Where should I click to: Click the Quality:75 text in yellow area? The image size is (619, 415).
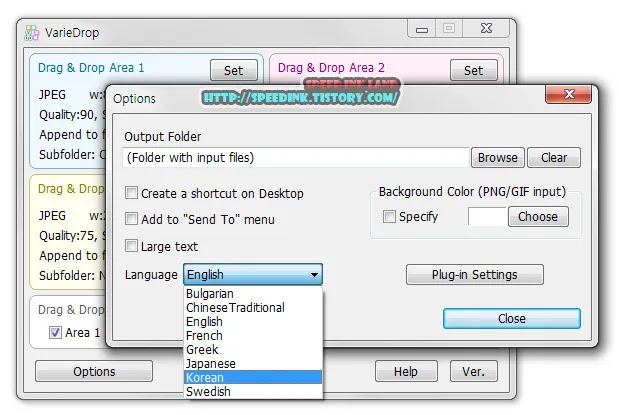pos(68,235)
